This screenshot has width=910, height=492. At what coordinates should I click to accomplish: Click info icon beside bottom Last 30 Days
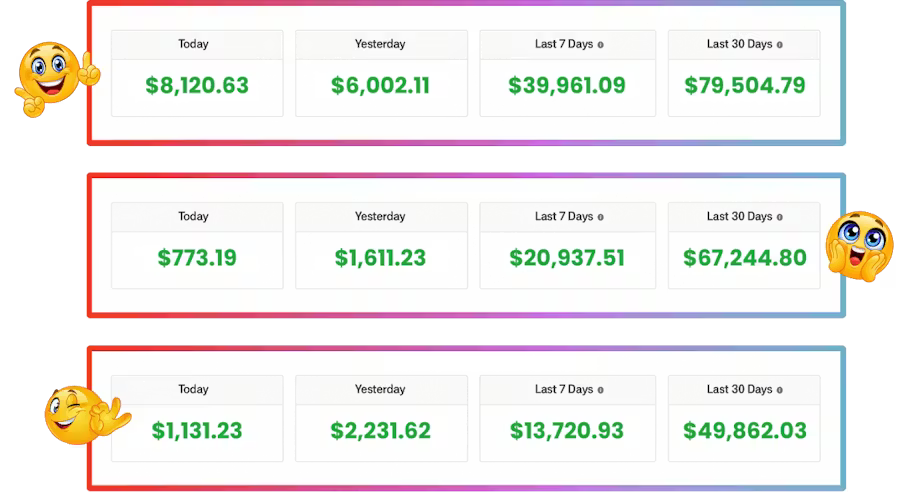pyautogui.click(x=780, y=390)
